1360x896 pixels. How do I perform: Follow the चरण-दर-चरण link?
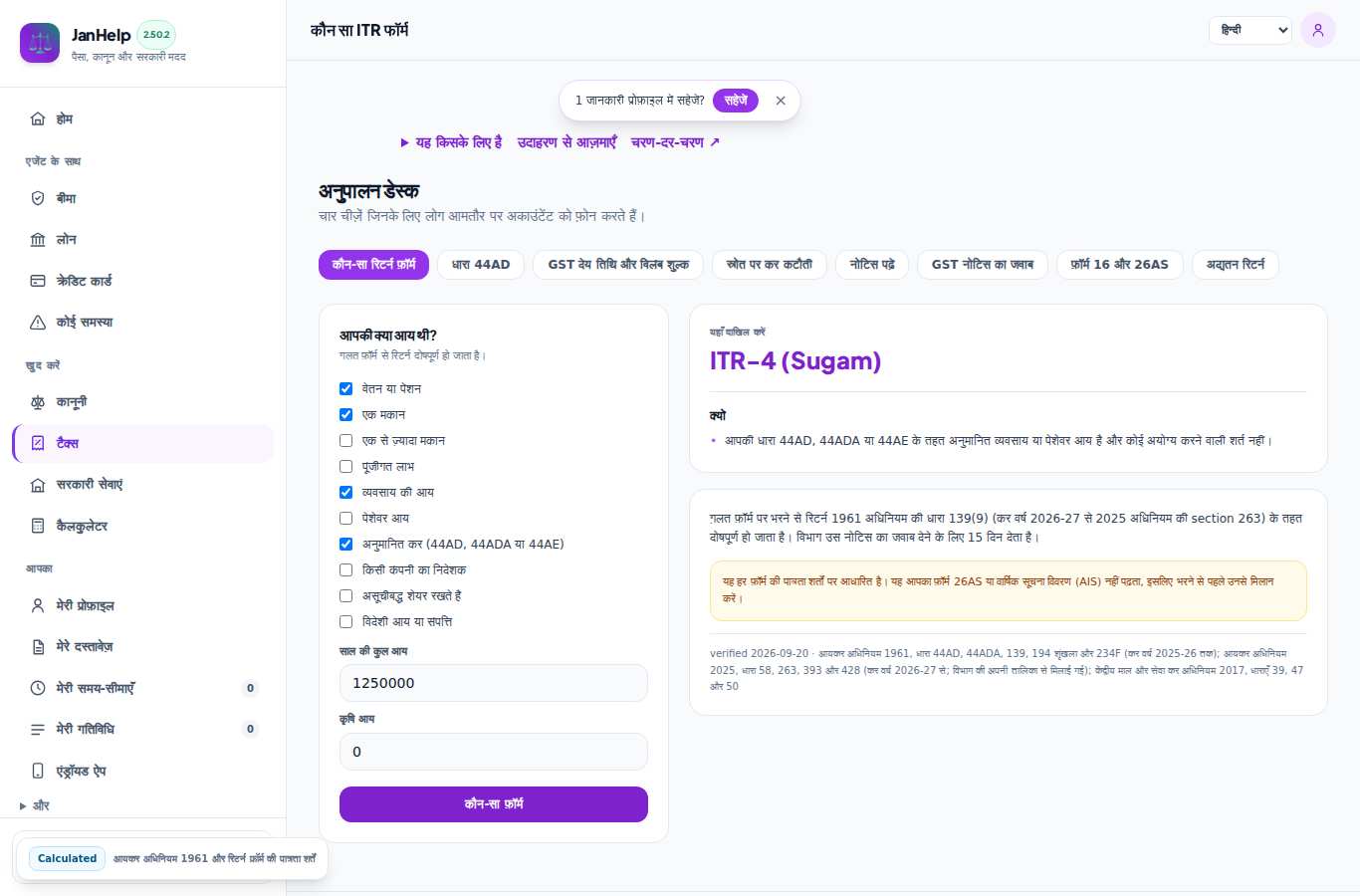tap(675, 142)
